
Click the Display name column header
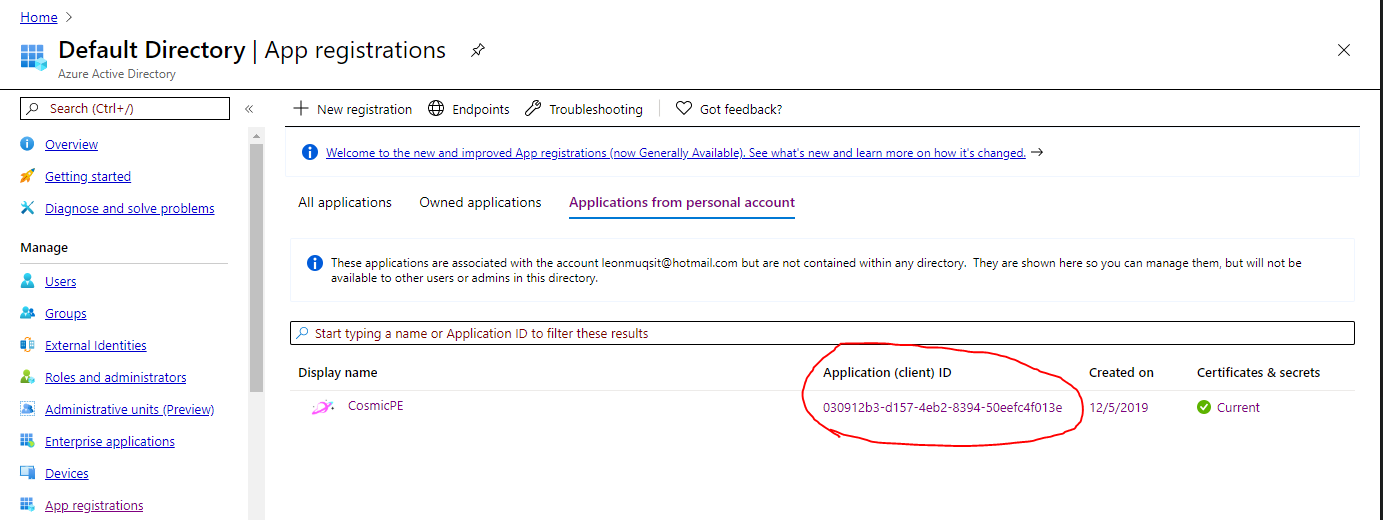tap(338, 372)
